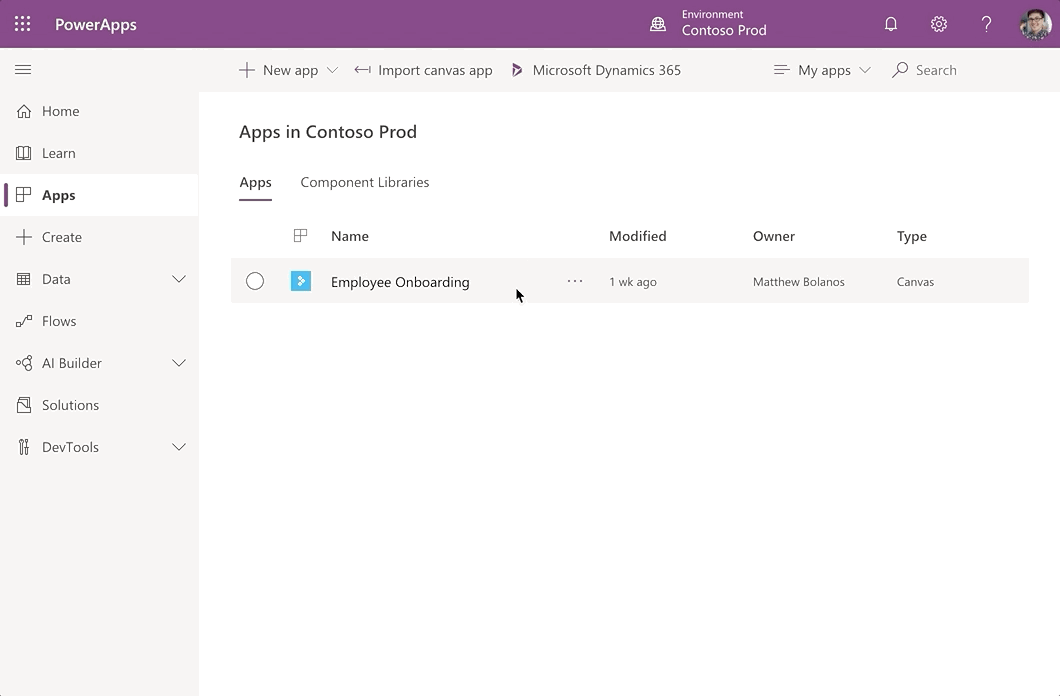The height and width of the screenshot is (696, 1060).
Task: Click the Home house icon
Action: (x=24, y=111)
